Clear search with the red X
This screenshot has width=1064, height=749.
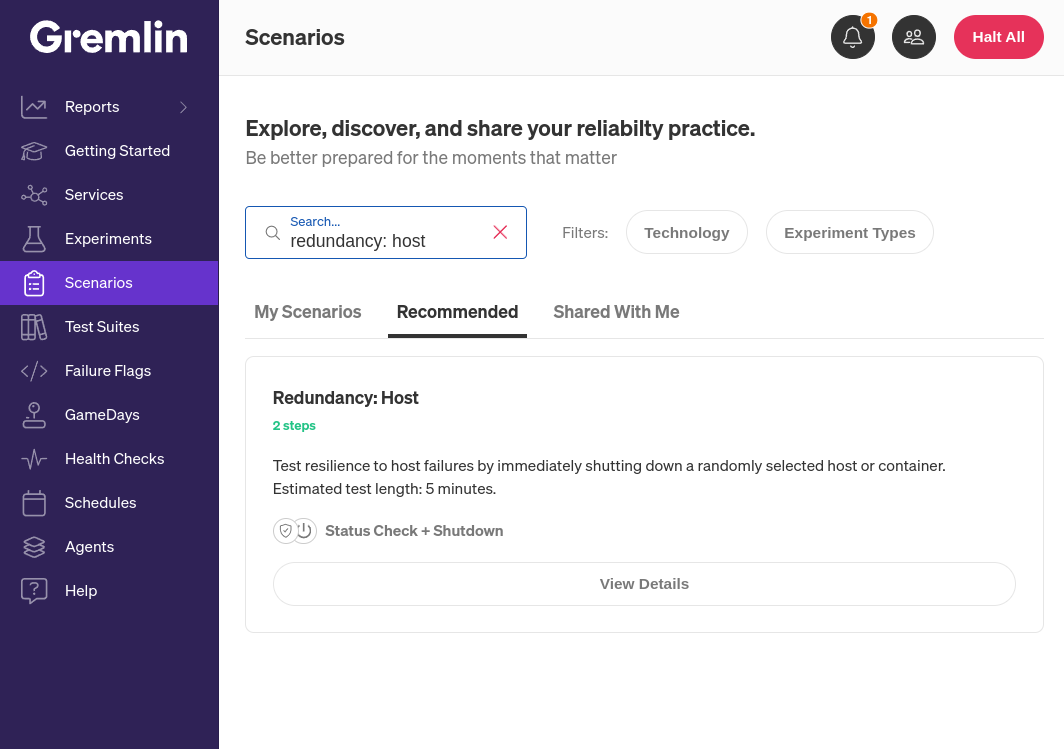[500, 232]
